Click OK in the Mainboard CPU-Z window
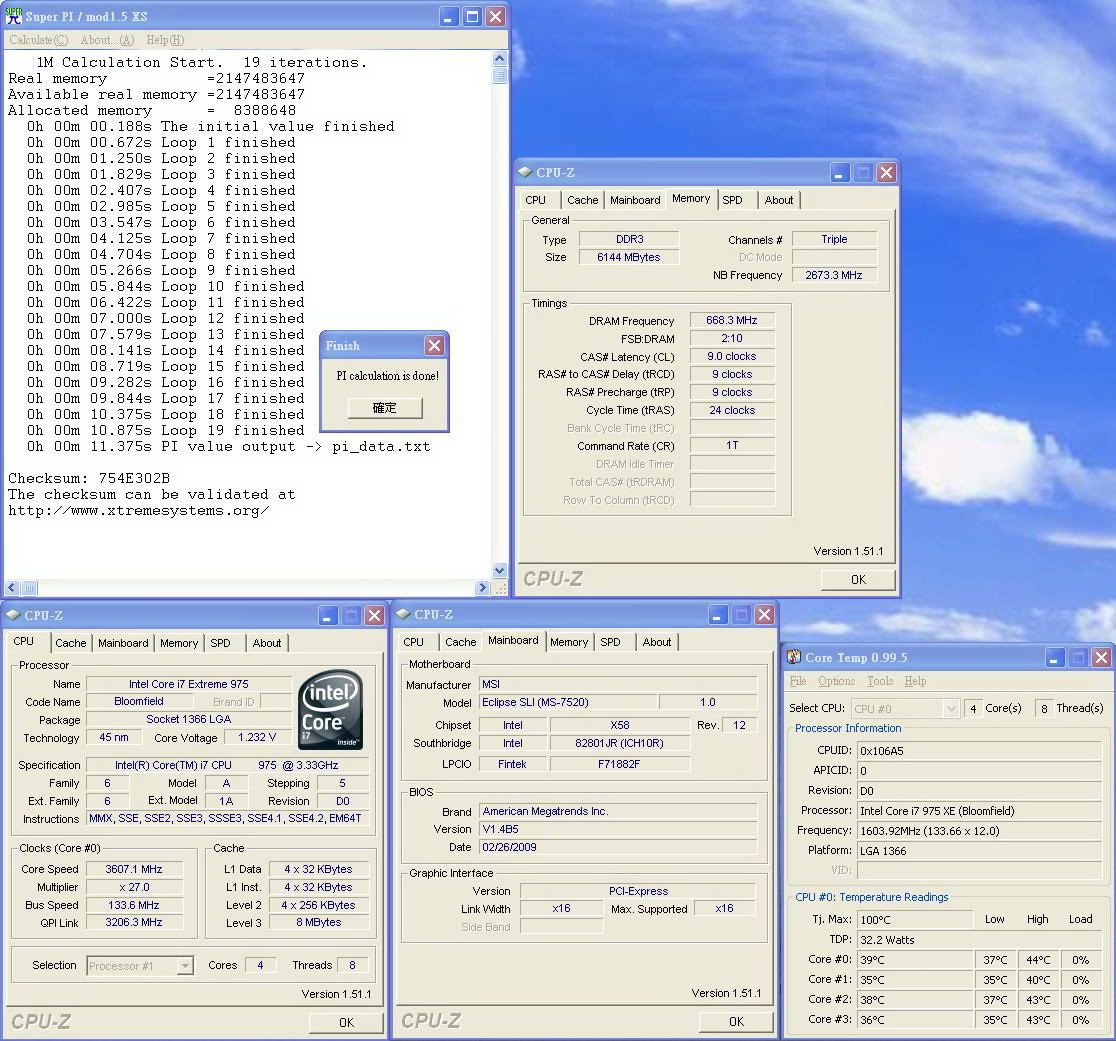 point(736,1021)
